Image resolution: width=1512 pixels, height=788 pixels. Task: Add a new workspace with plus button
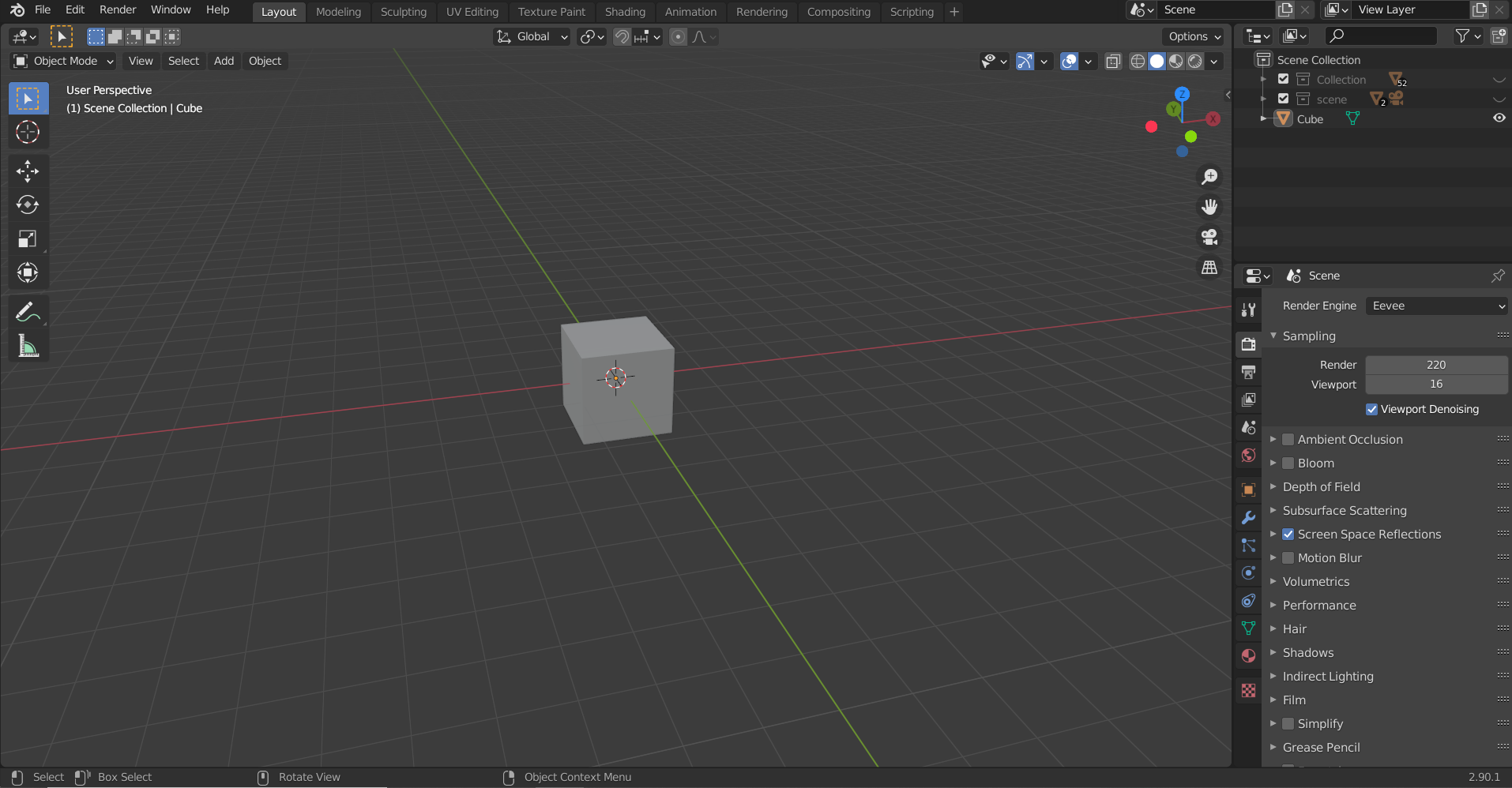(954, 12)
